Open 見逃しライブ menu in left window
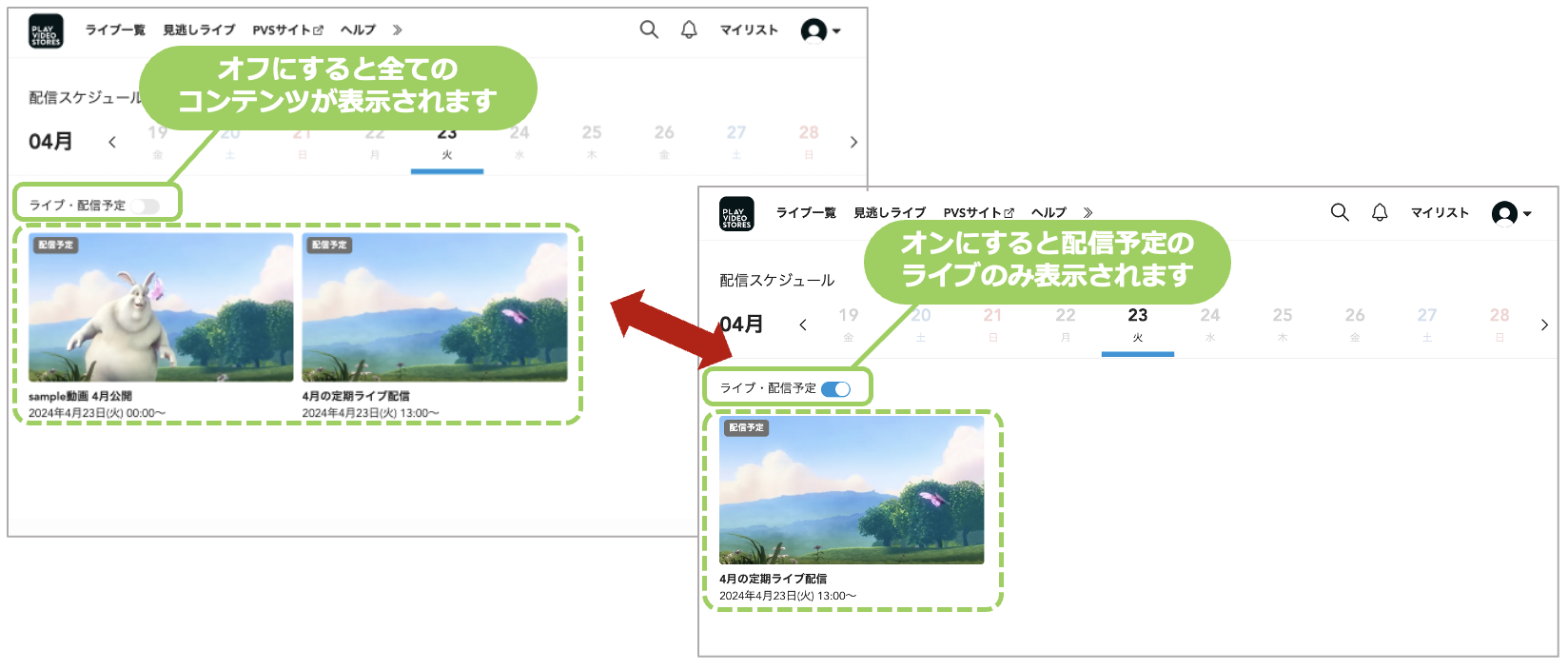The image size is (1568, 670). tap(199, 30)
